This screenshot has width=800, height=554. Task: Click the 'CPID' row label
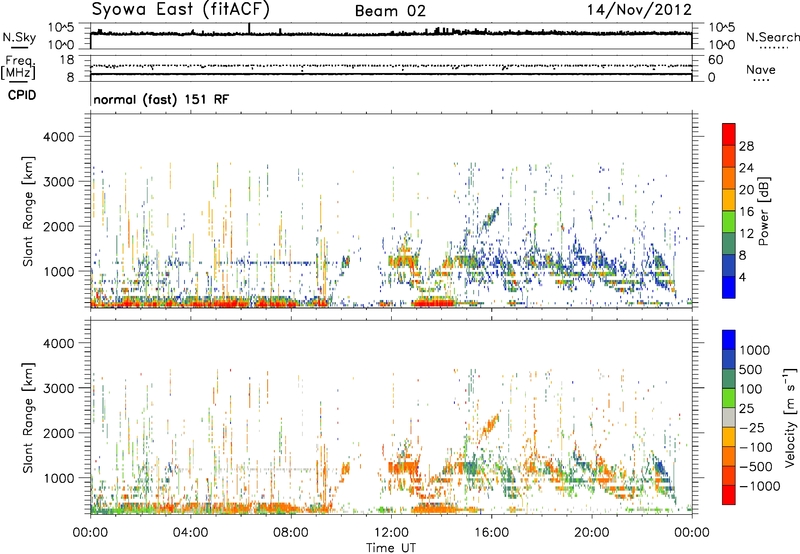point(22,95)
